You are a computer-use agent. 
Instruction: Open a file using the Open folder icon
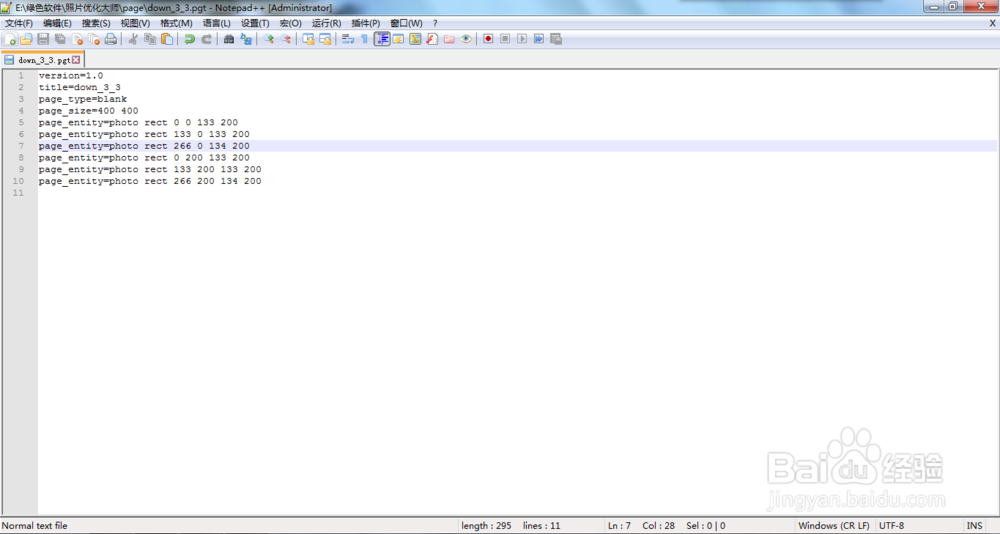click(26, 39)
